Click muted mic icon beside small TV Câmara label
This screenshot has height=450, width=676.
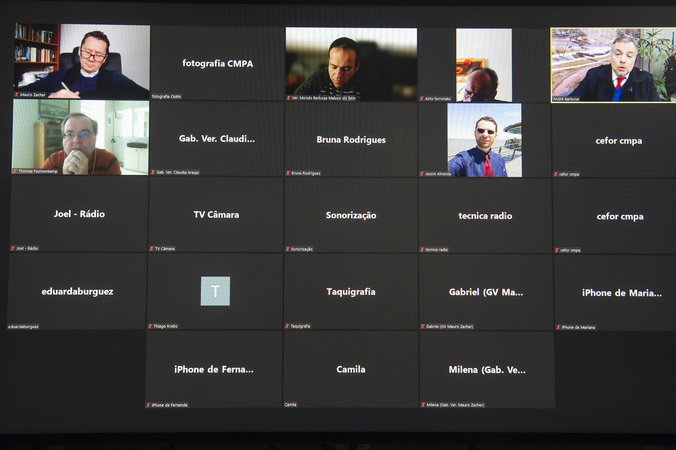coord(151,249)
